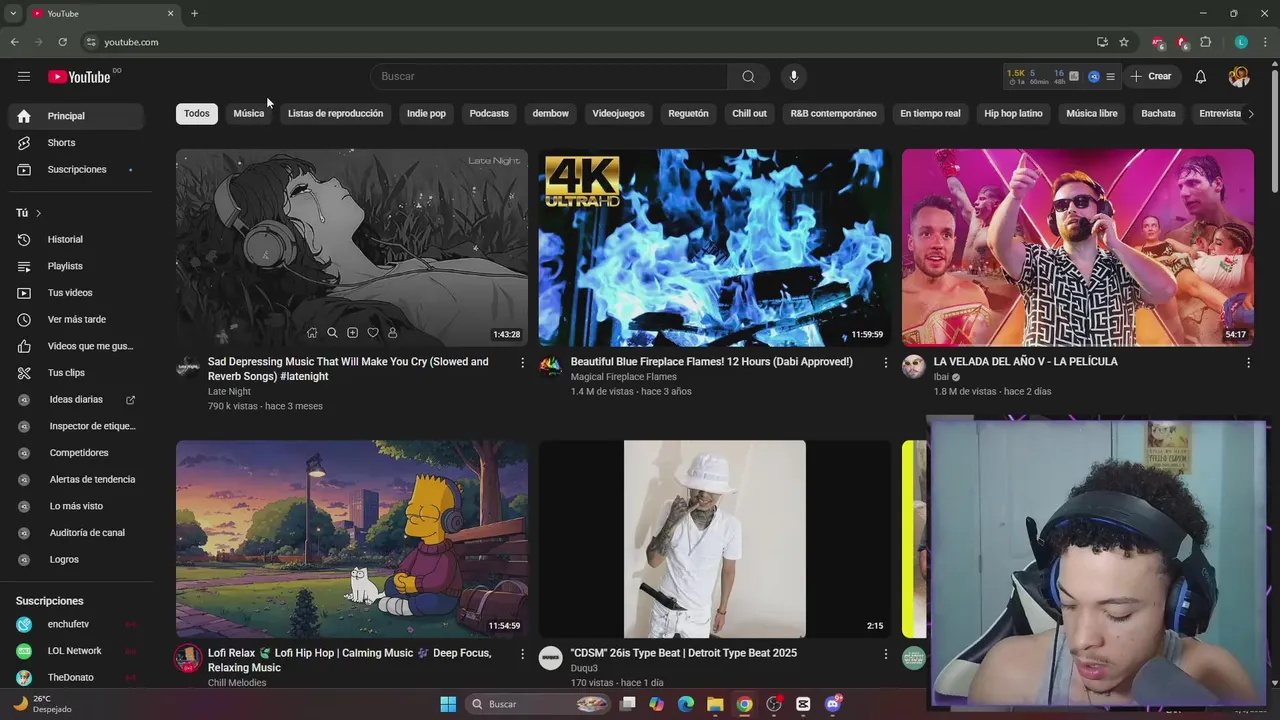This screenshot has height=720, width=1280.
Task: Open options for Blue Fireplace Flames video
Action: [x=885, y=363]
